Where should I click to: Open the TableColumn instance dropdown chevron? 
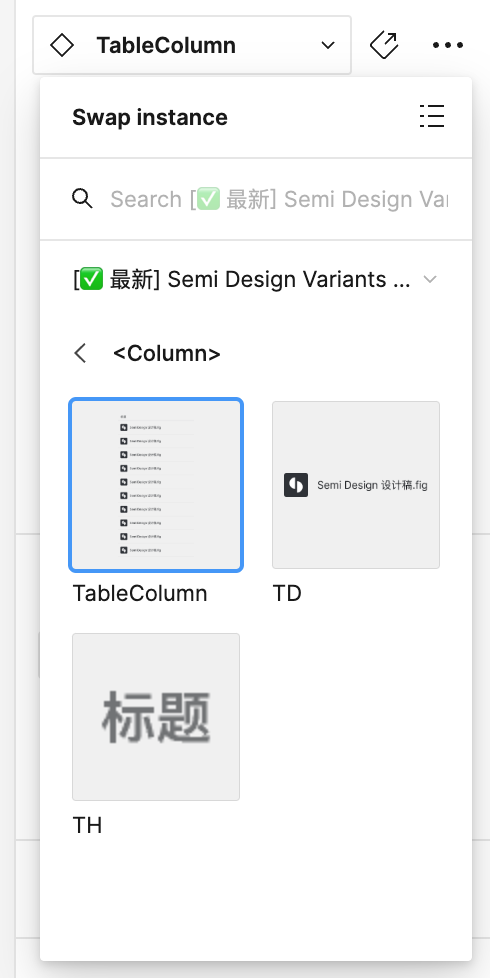coord(328,46)
